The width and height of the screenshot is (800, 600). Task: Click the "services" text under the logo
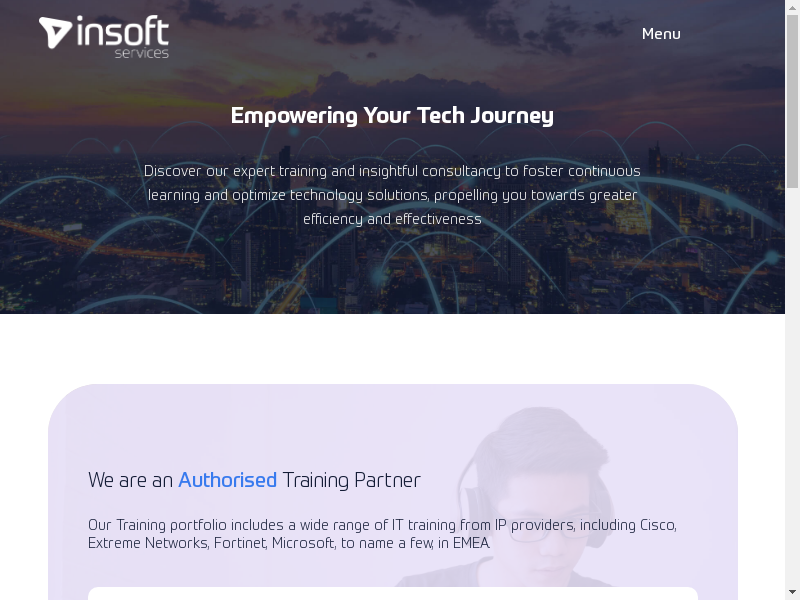142,53
